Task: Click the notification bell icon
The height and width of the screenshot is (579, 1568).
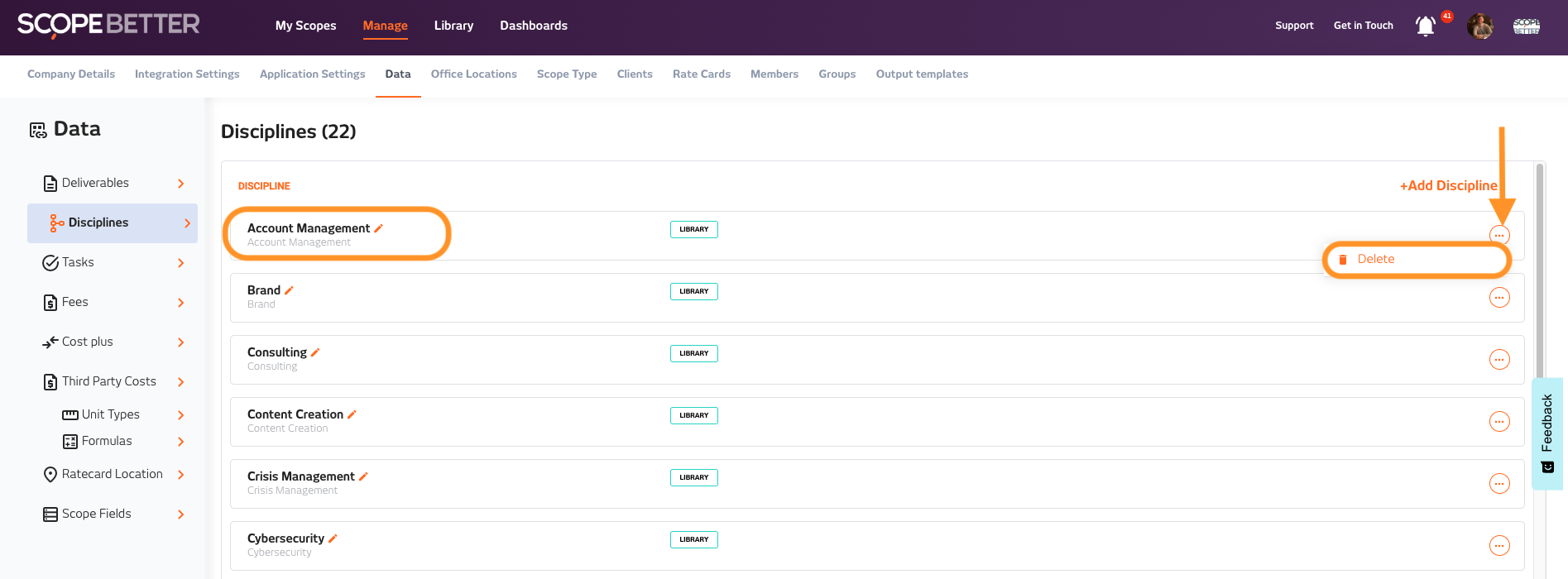Action: (1425, 26)
